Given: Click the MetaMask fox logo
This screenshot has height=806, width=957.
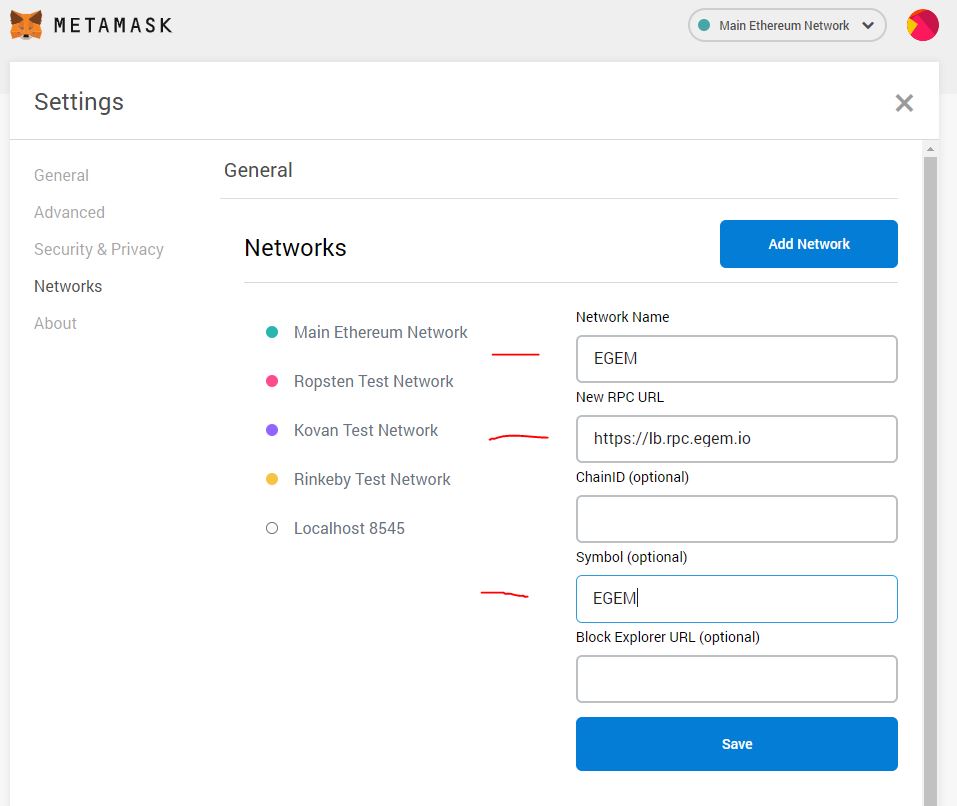Looking at the screenshot, I should 26,25.
